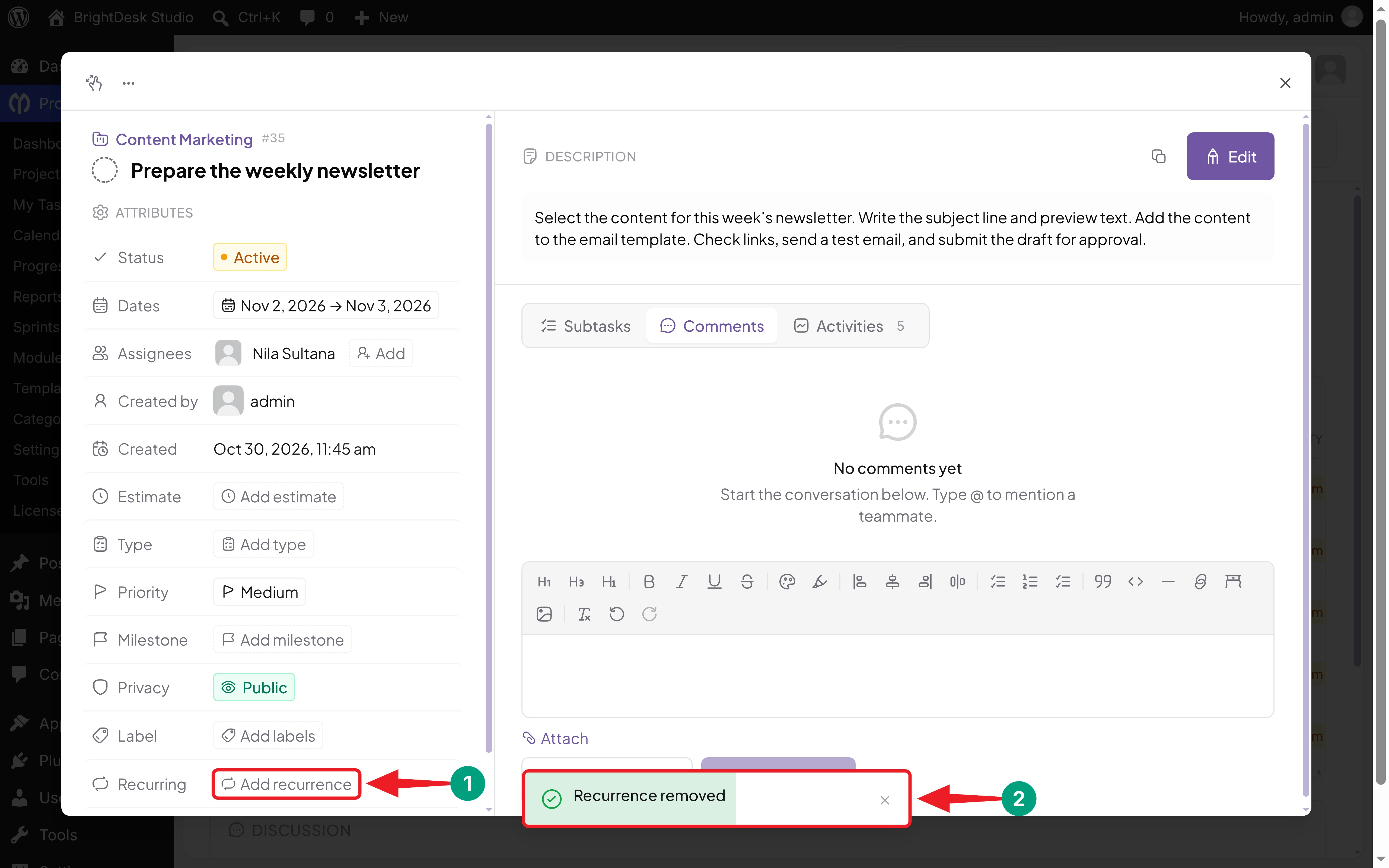Click the justify alignment icon

click(x=957, y=582)
